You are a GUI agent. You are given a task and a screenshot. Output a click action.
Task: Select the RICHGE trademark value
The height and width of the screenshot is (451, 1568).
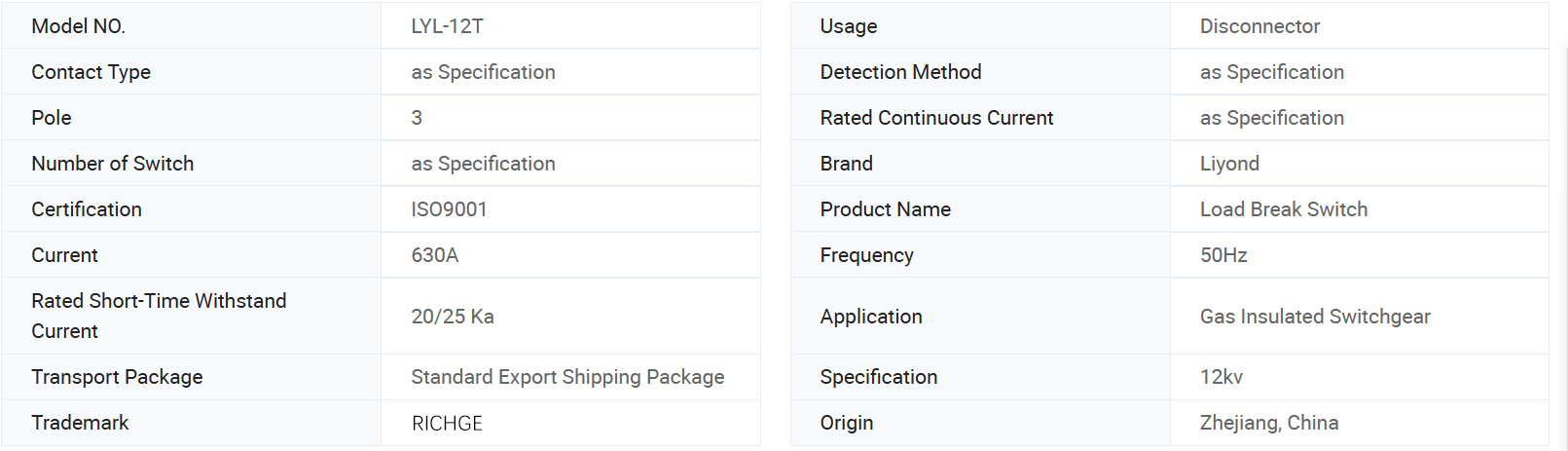(x=447, y=423)
